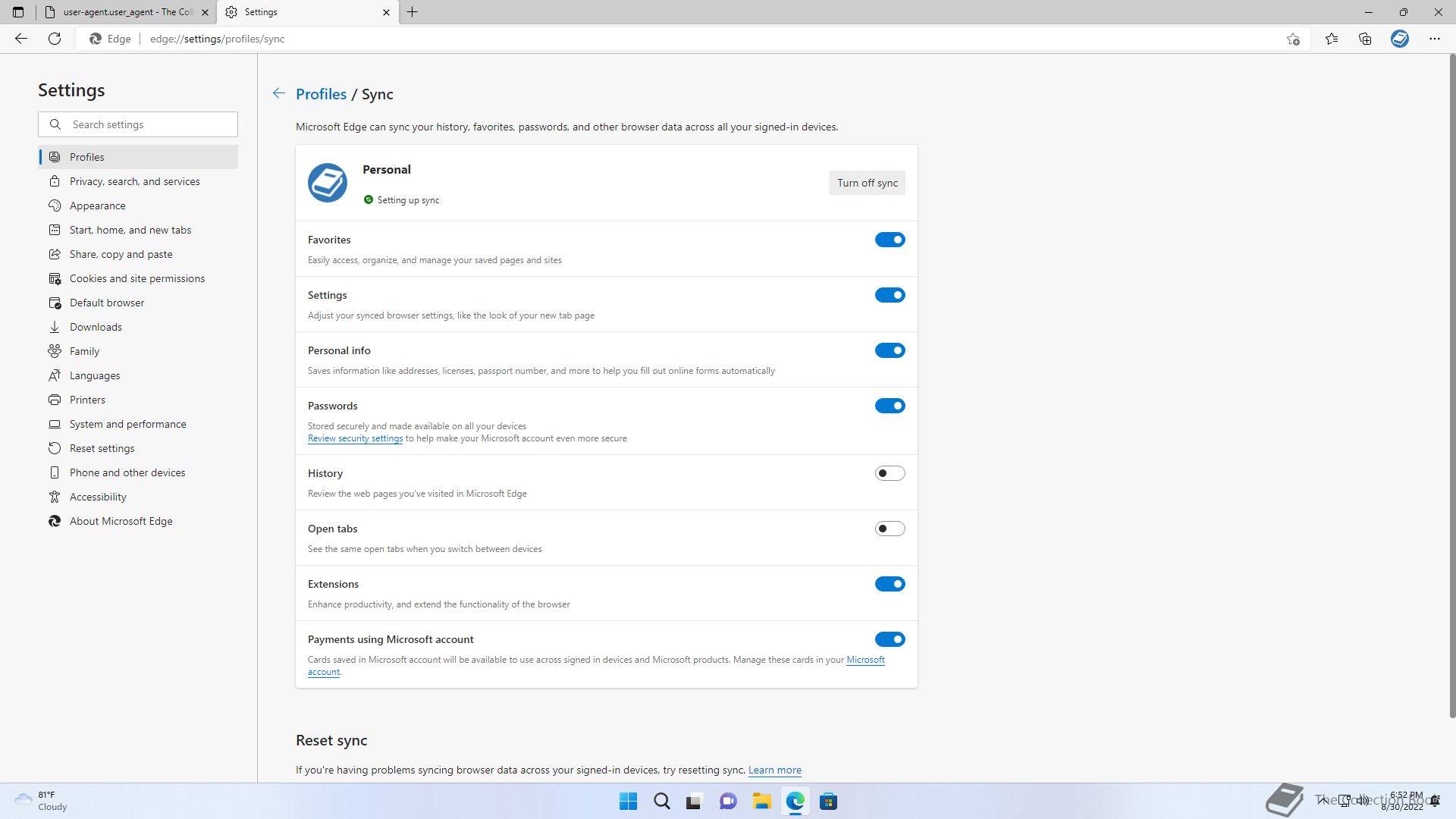
Task: Open the Settings and more ellipsis menu
Action: (1435, 39)
